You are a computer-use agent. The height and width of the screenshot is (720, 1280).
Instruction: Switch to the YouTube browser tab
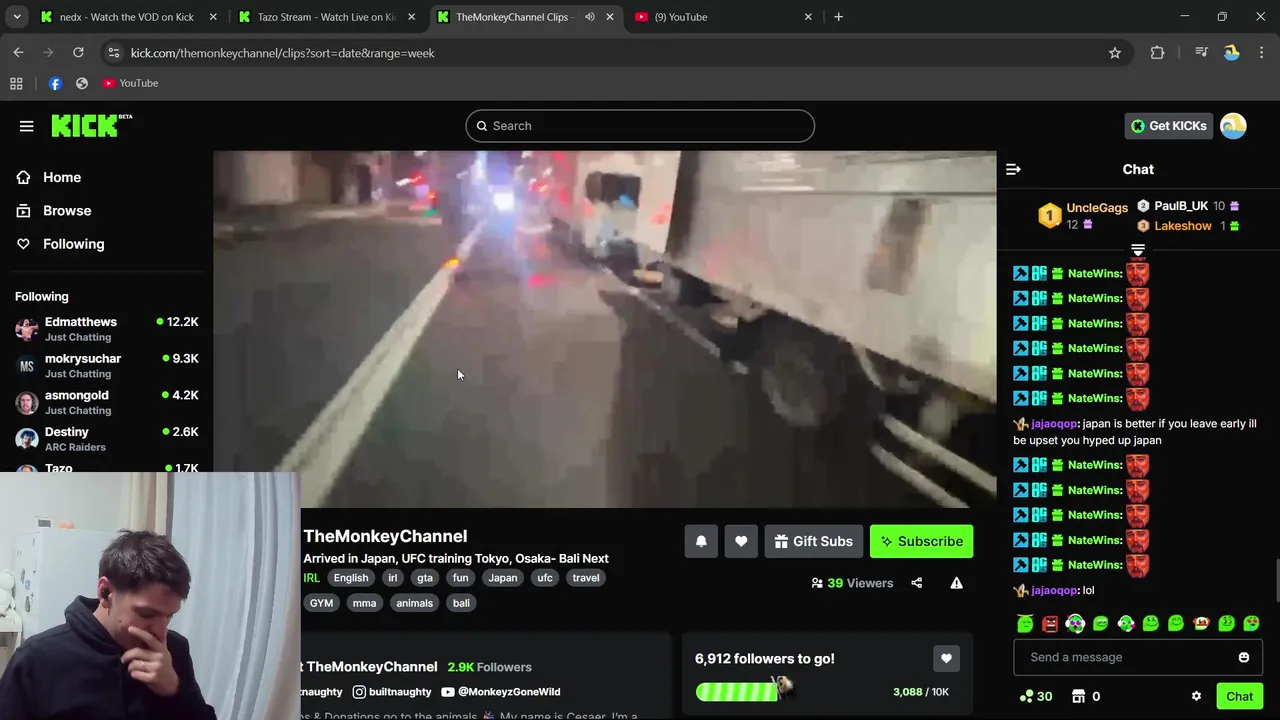click(725, 17)
